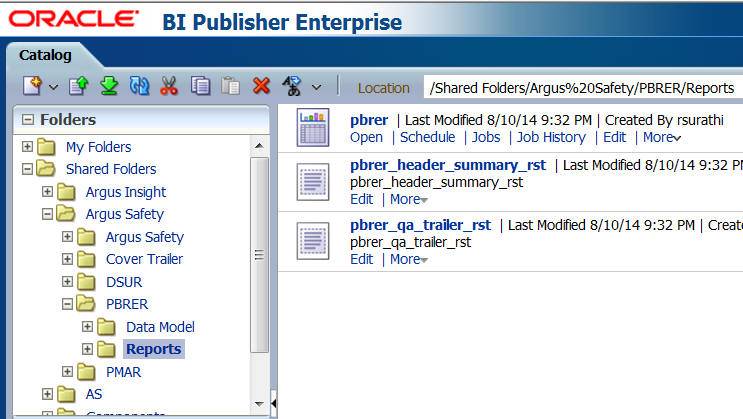The height and width of the screenshot is (419, 743).
Task: Click the PMAR folder icon
Action: point(86,372)
